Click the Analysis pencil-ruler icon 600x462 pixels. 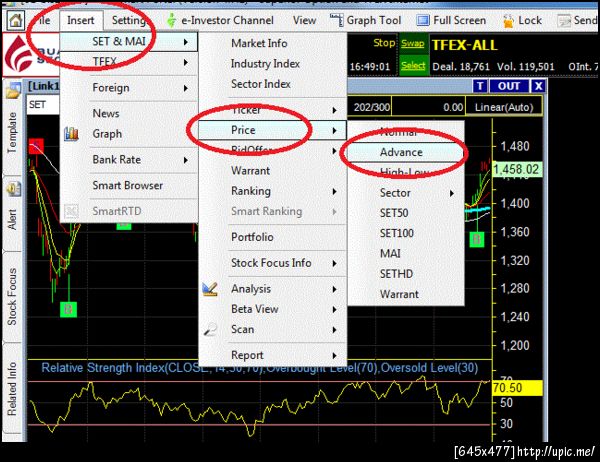point(210,289)
